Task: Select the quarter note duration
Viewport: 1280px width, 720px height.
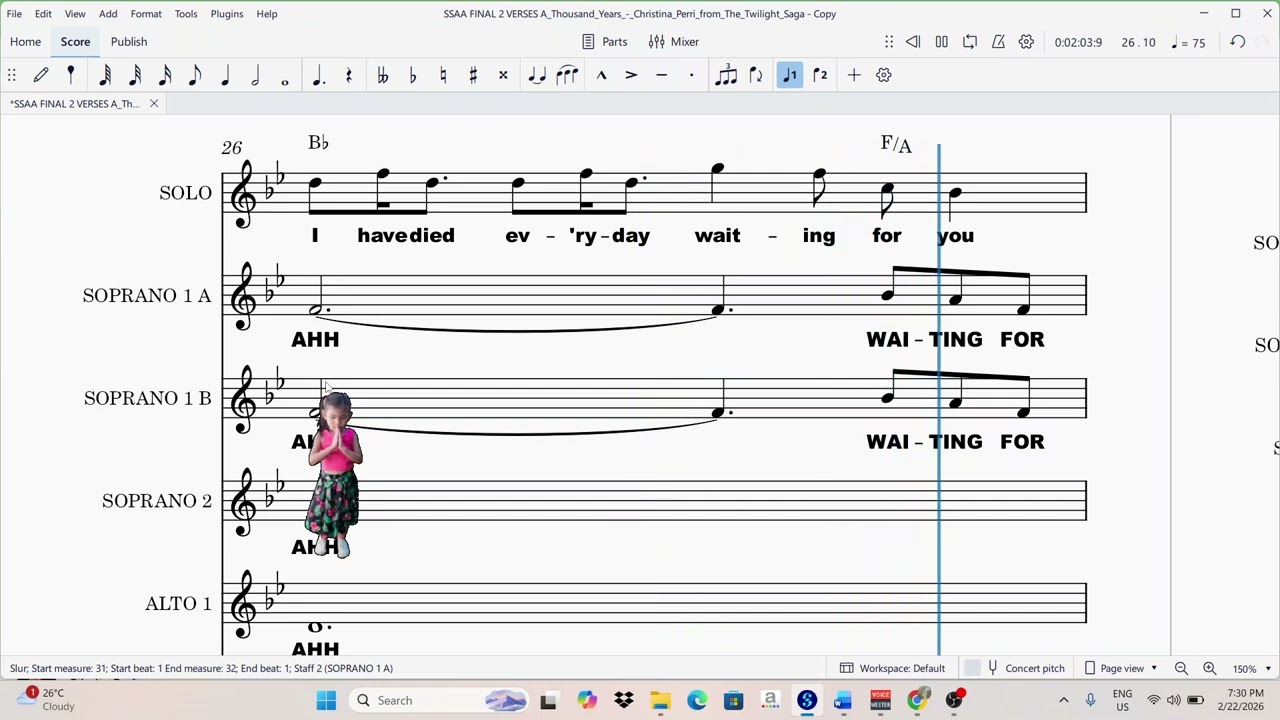Action: click(x=225, y=75)
